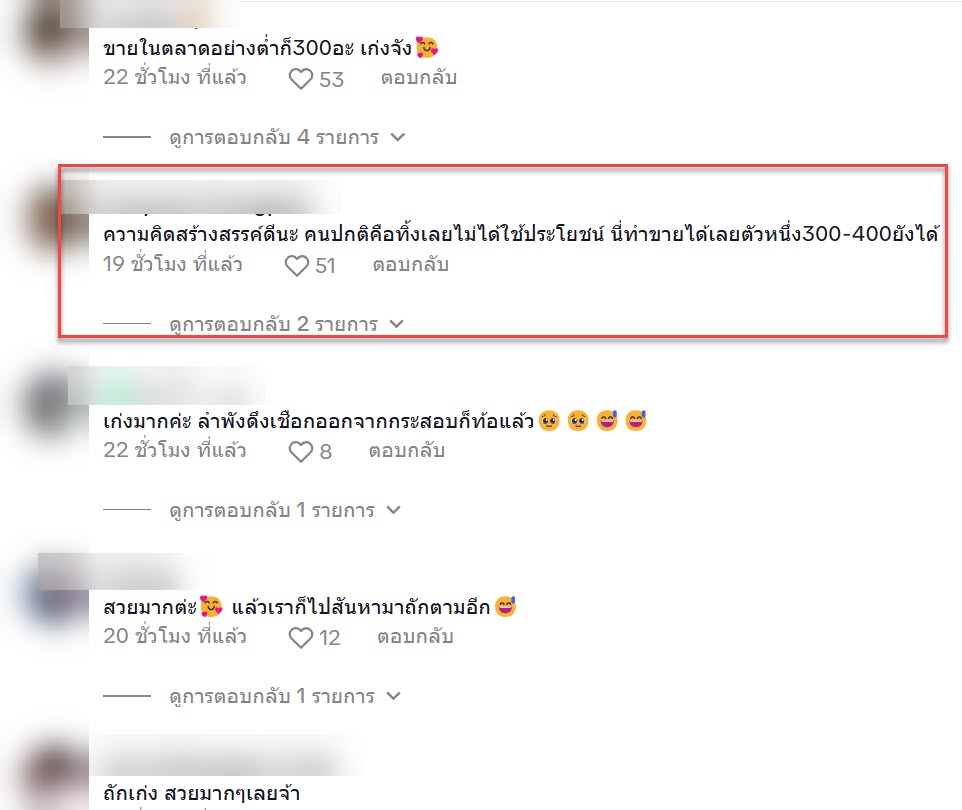Expand the 2 replies chevron
This screenshot has width=962, height=810.
click(397, 323)
